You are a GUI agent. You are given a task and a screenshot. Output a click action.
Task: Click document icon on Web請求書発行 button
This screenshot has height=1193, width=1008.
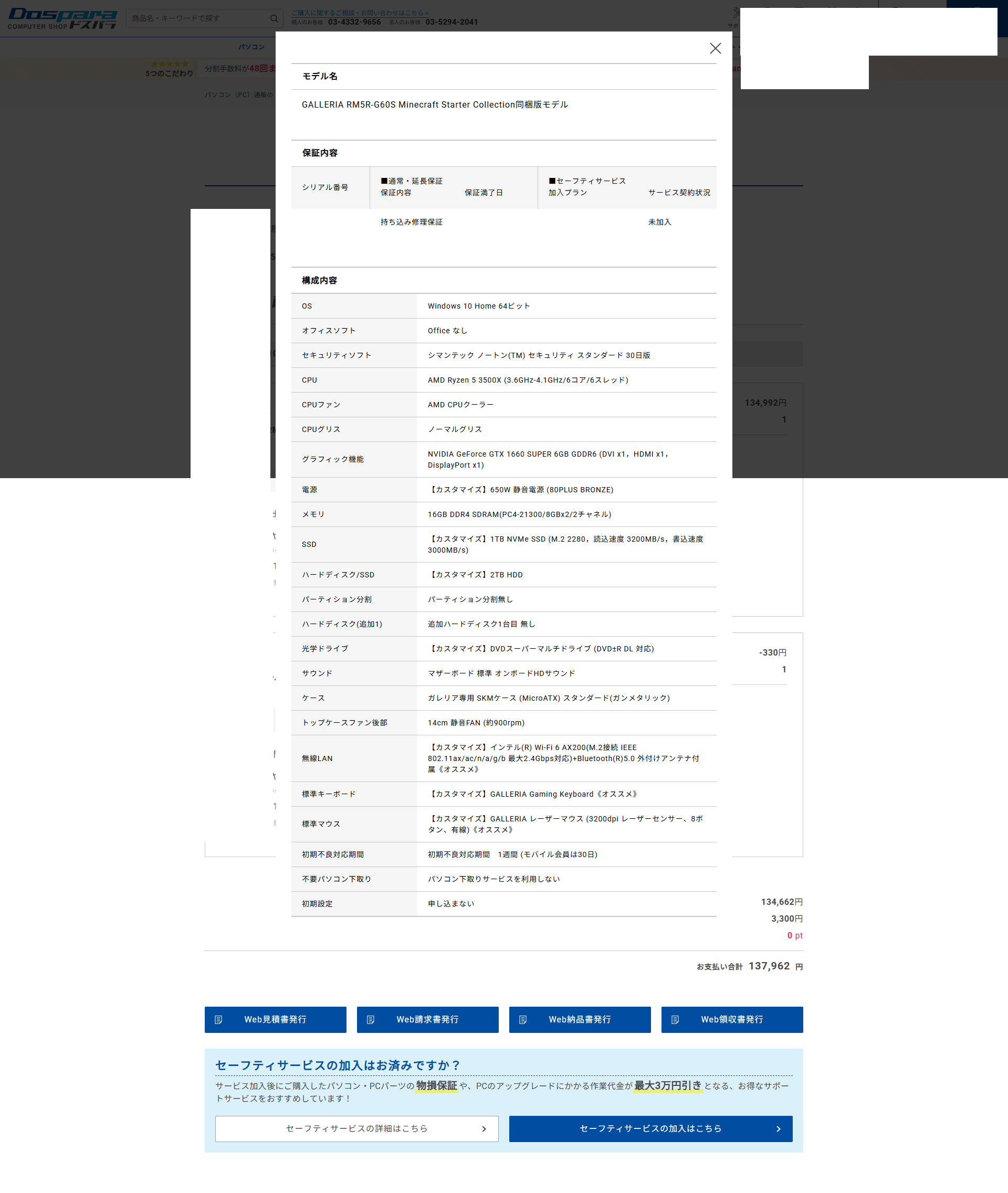click(370, 1020)
